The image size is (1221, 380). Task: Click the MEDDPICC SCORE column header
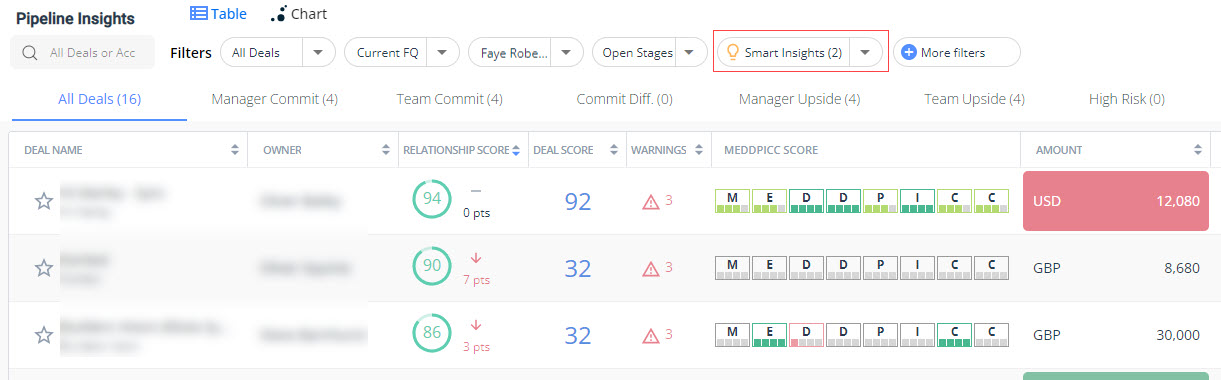pos(770,150)
